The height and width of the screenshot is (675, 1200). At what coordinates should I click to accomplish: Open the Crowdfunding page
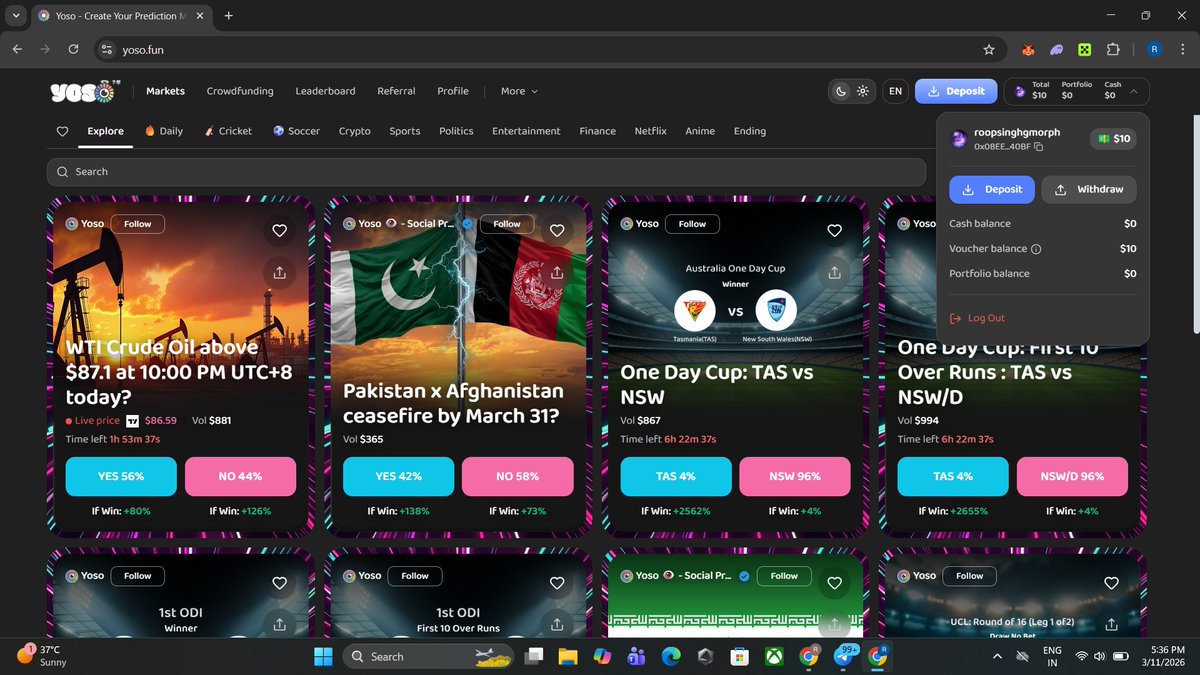[240, 91]
